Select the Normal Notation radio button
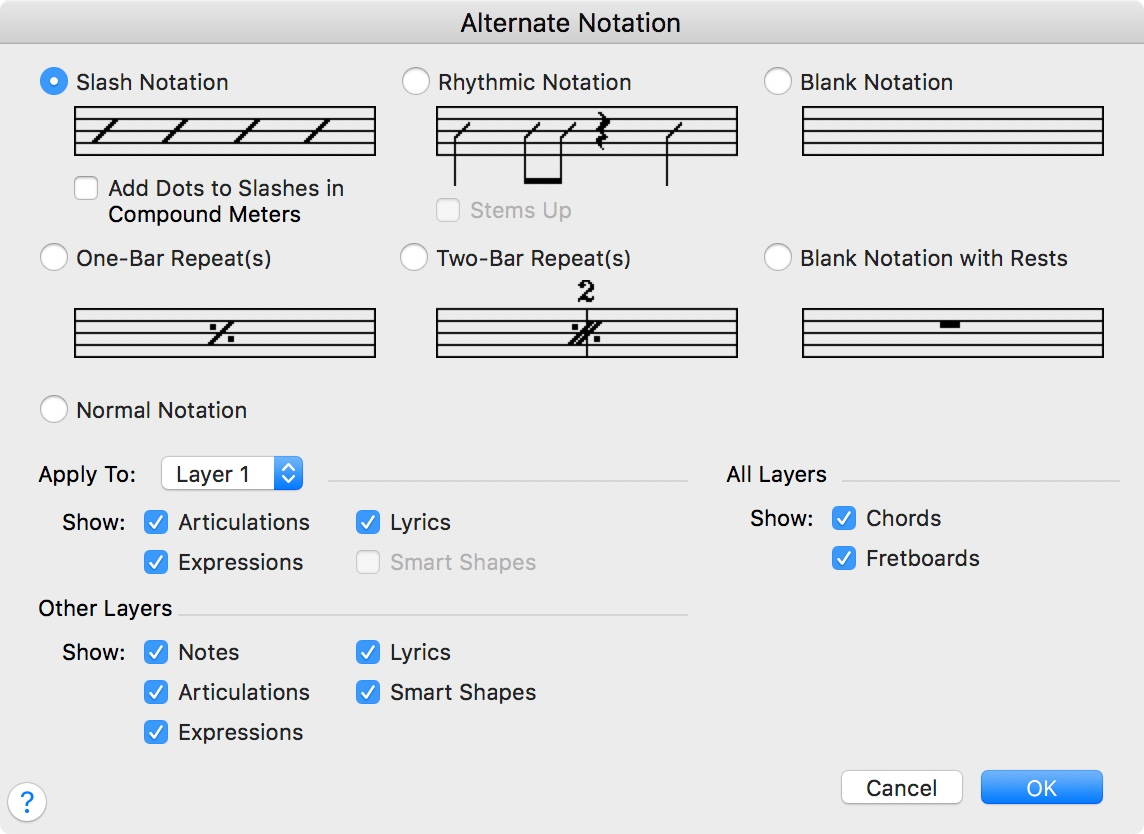Screen dimensions: 1144x834 click(54, 410)
